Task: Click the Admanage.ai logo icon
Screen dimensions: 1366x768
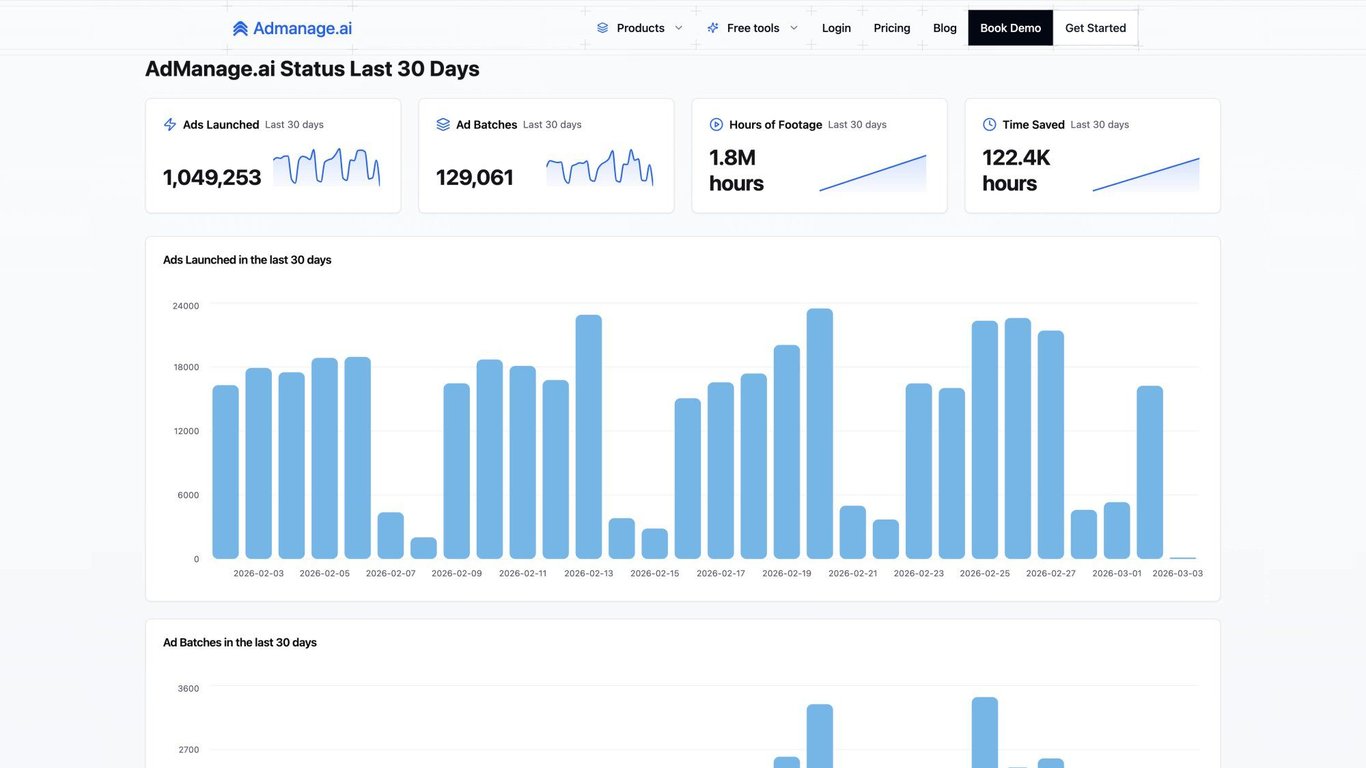Action: pyautogui.click(x=240, y=28)
